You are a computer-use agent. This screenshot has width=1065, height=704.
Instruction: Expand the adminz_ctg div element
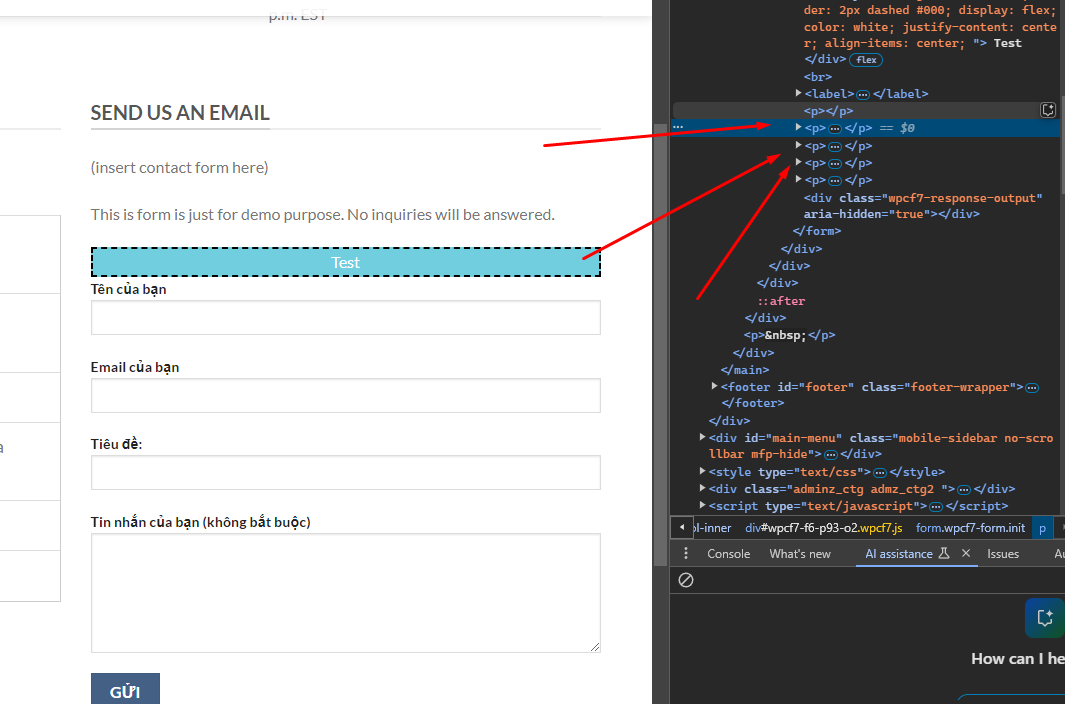pos(703,487)
